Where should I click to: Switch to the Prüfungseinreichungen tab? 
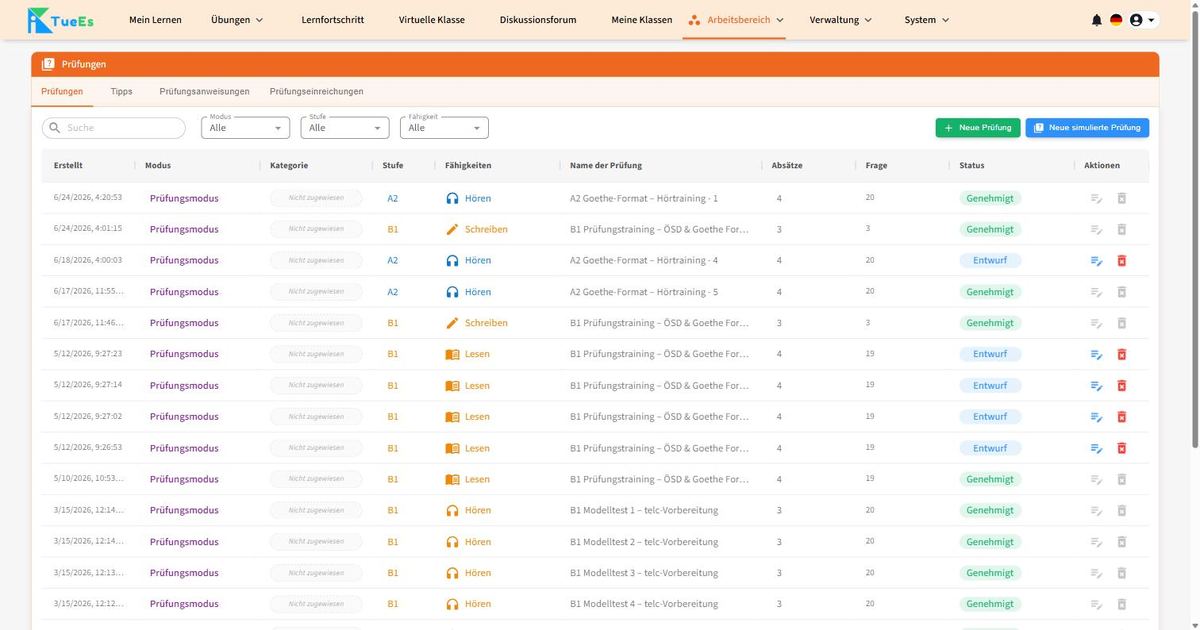click(x=316, y=91)
